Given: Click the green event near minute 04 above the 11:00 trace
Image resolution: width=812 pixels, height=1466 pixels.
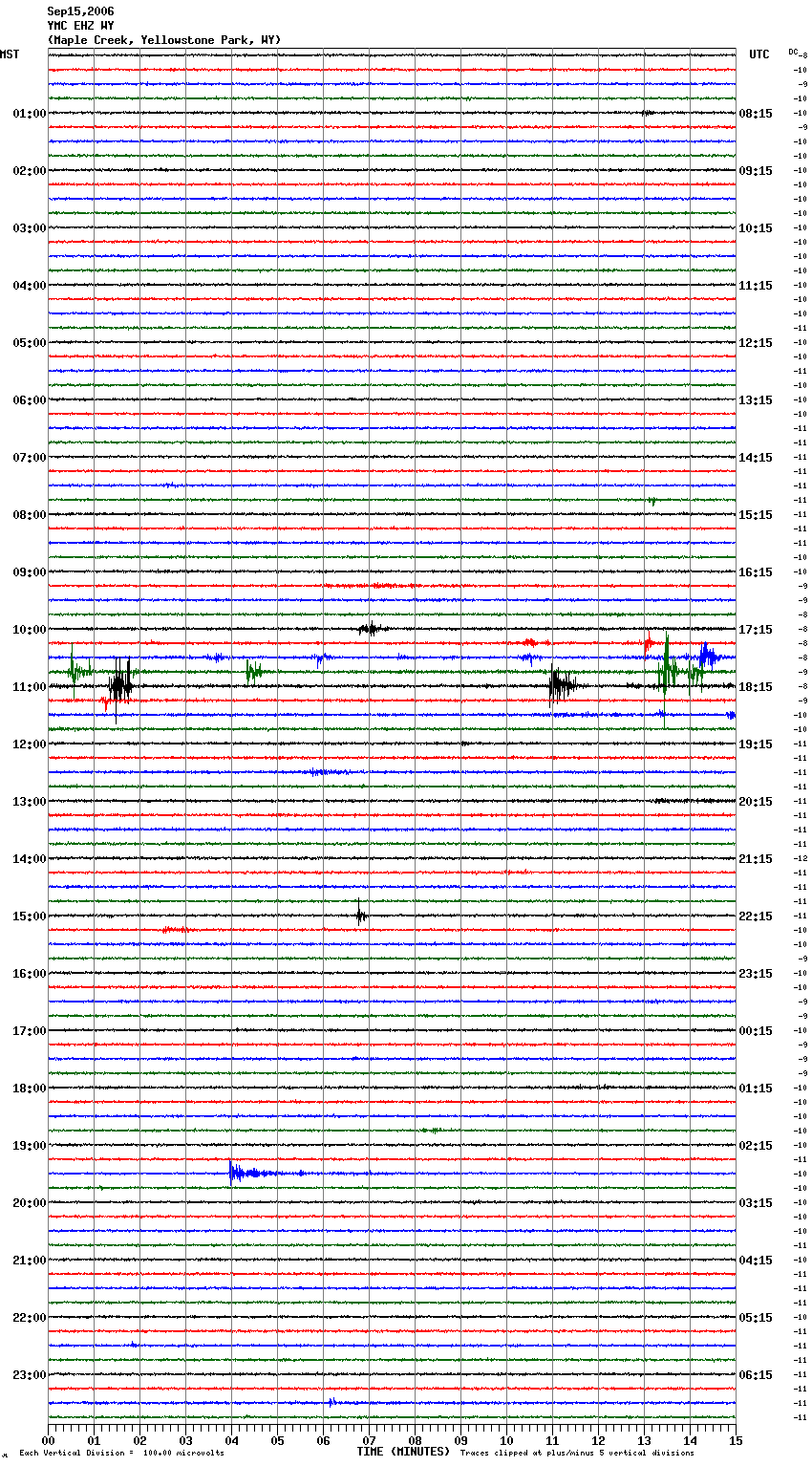Looking at the screenshot, I should point(253,671).
